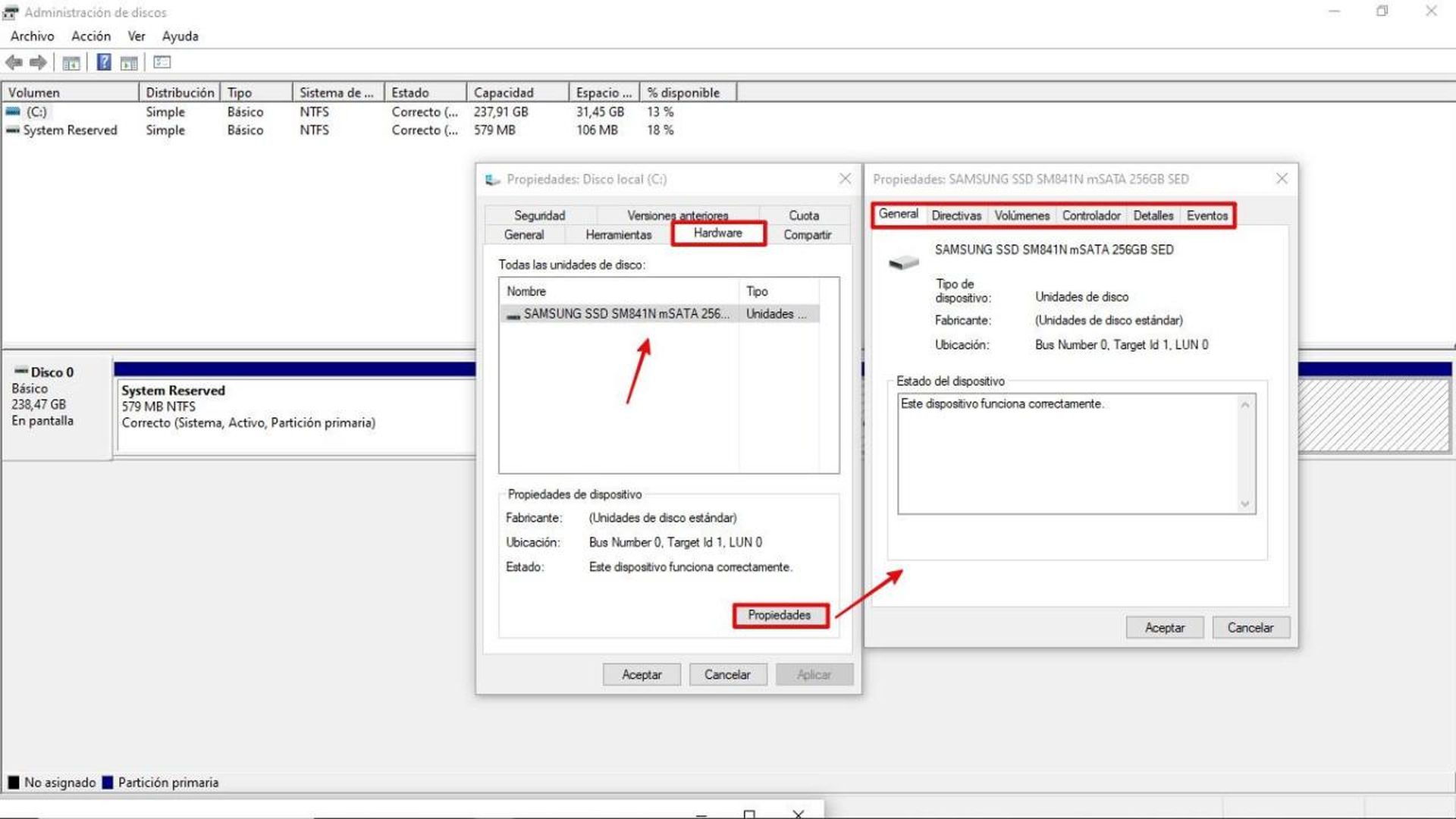Click the scrollbar in Estado del dispositivo box
1456x819 pixels.
(1245, 451)
